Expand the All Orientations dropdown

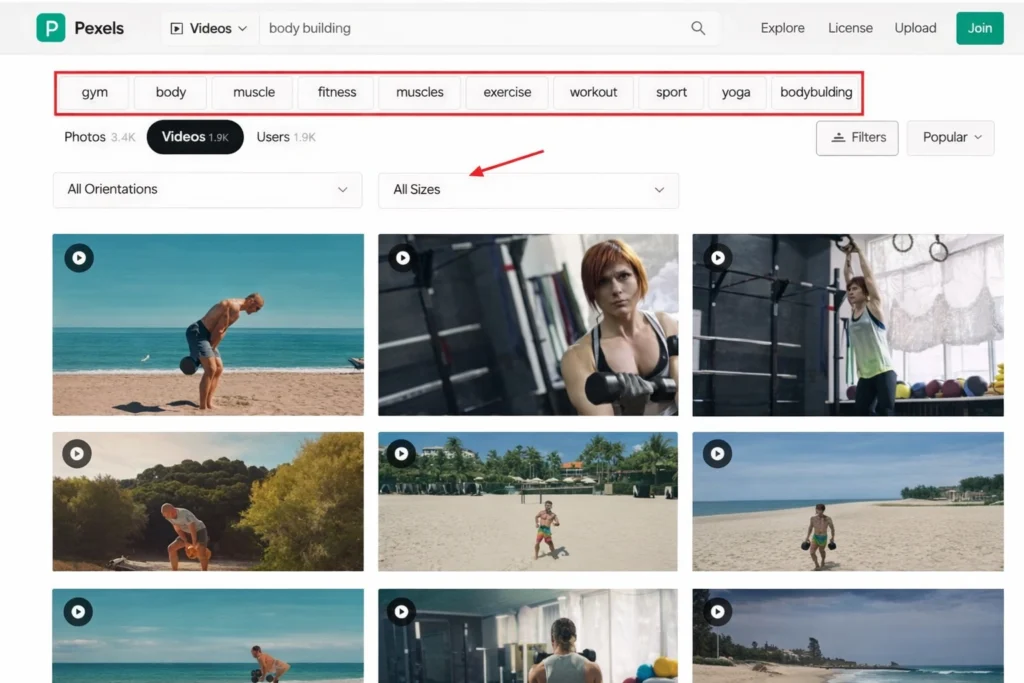207,189
